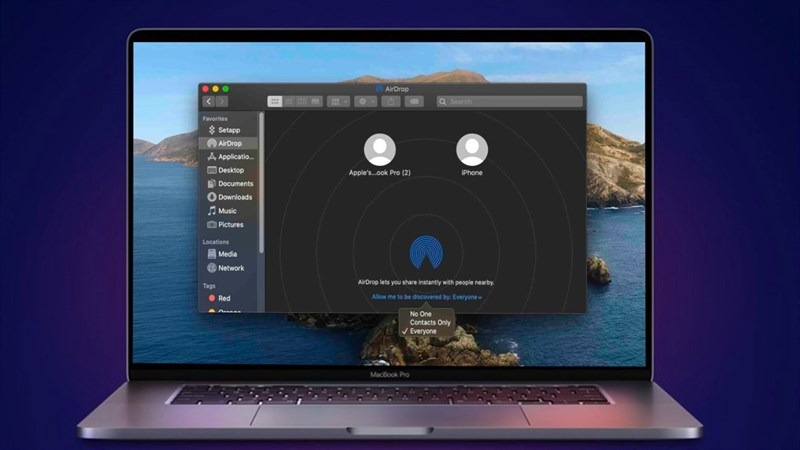Screen dimensions: 800x450
Task: Open Applications in the sidebar
Action: 229,157
